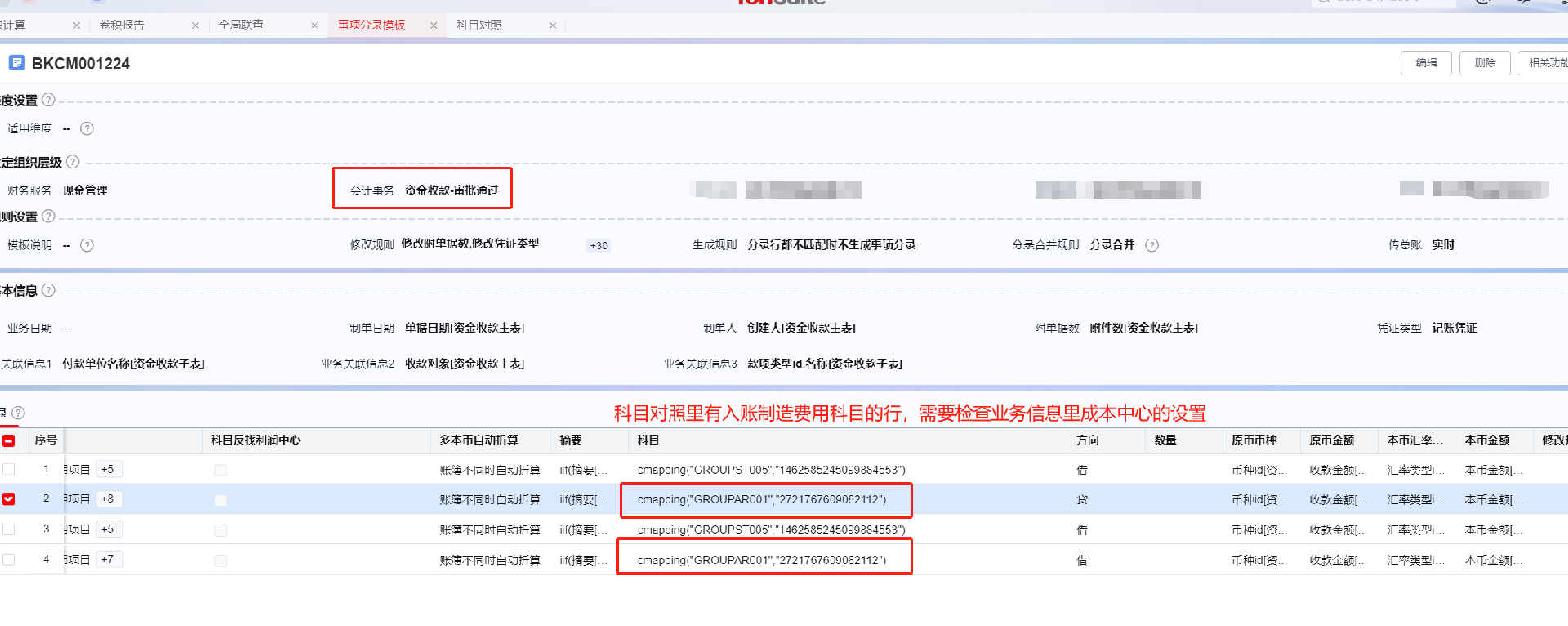1568x626 pixels.
Task: Expand the +30 more 修改规则 items
Action: click(599, 245)
